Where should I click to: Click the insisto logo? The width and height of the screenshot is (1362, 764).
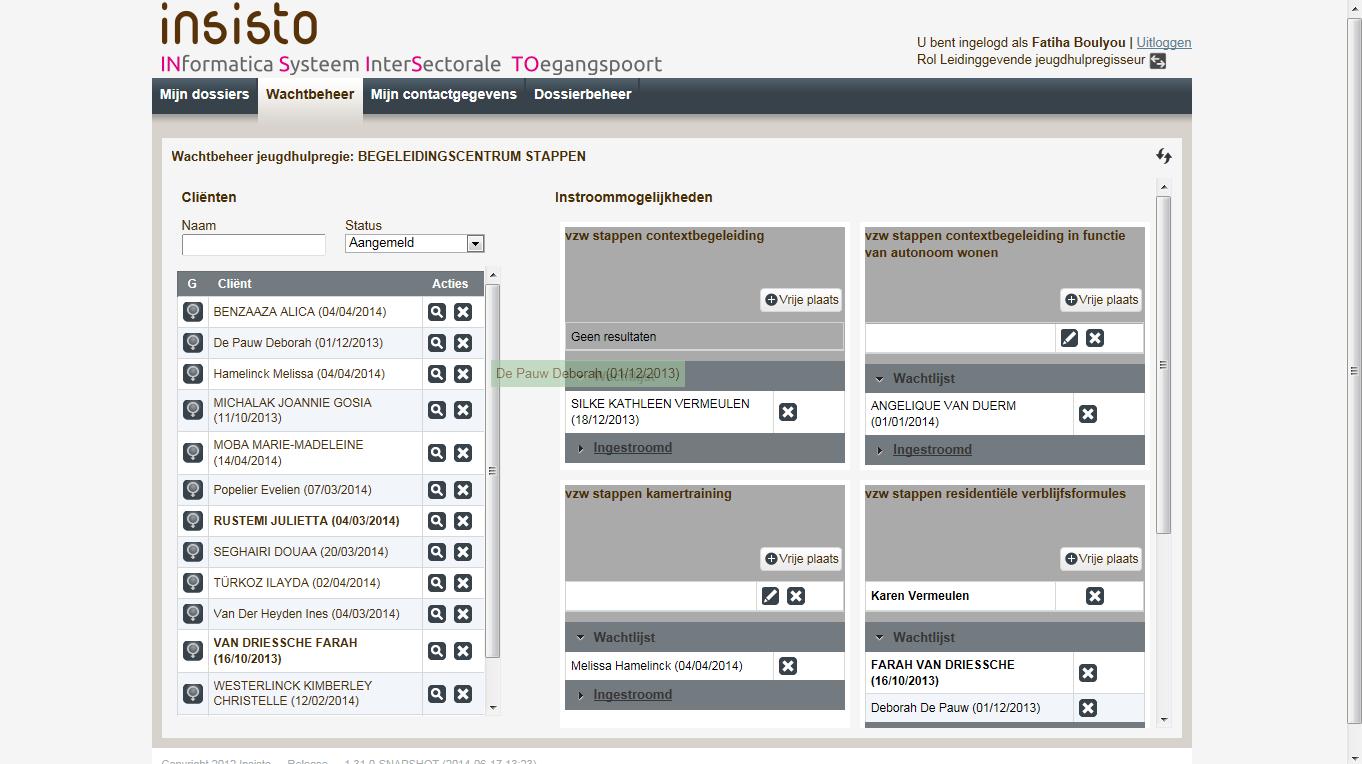[x=239, y=24]
